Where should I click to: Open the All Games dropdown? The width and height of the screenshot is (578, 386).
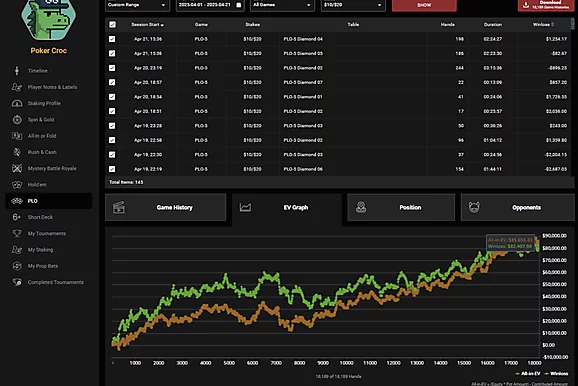pyautogui.click(x=282, y=5)
